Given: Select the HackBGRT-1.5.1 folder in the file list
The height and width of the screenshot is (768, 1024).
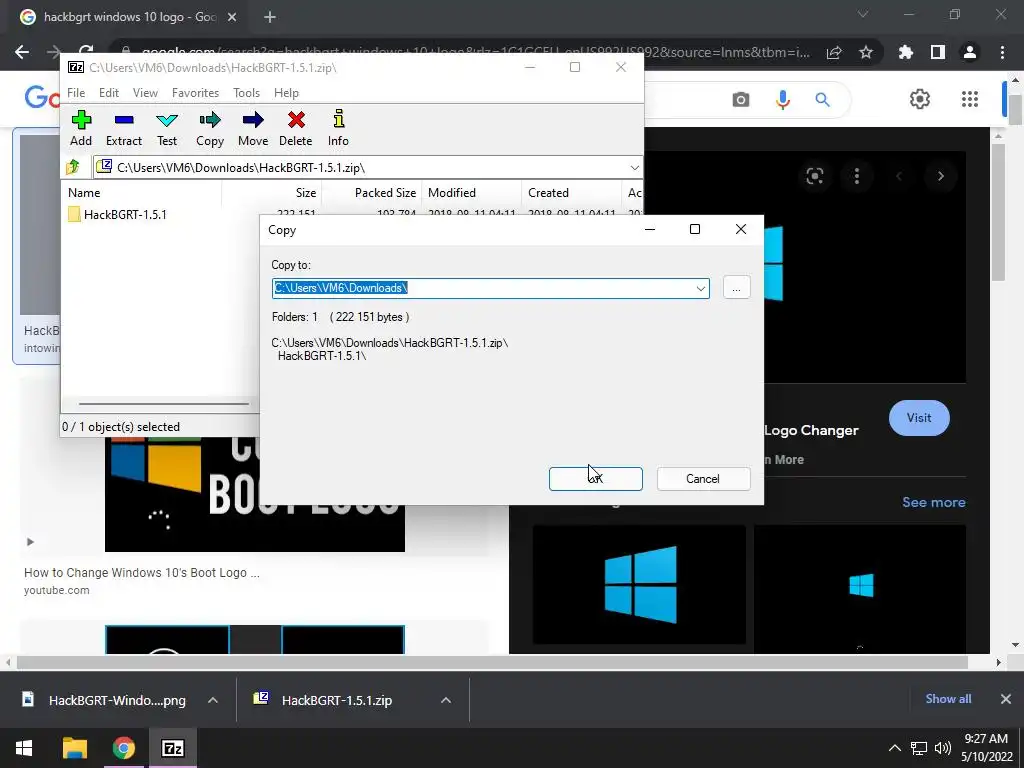Looking at the screenshot, I should point(118,214).
